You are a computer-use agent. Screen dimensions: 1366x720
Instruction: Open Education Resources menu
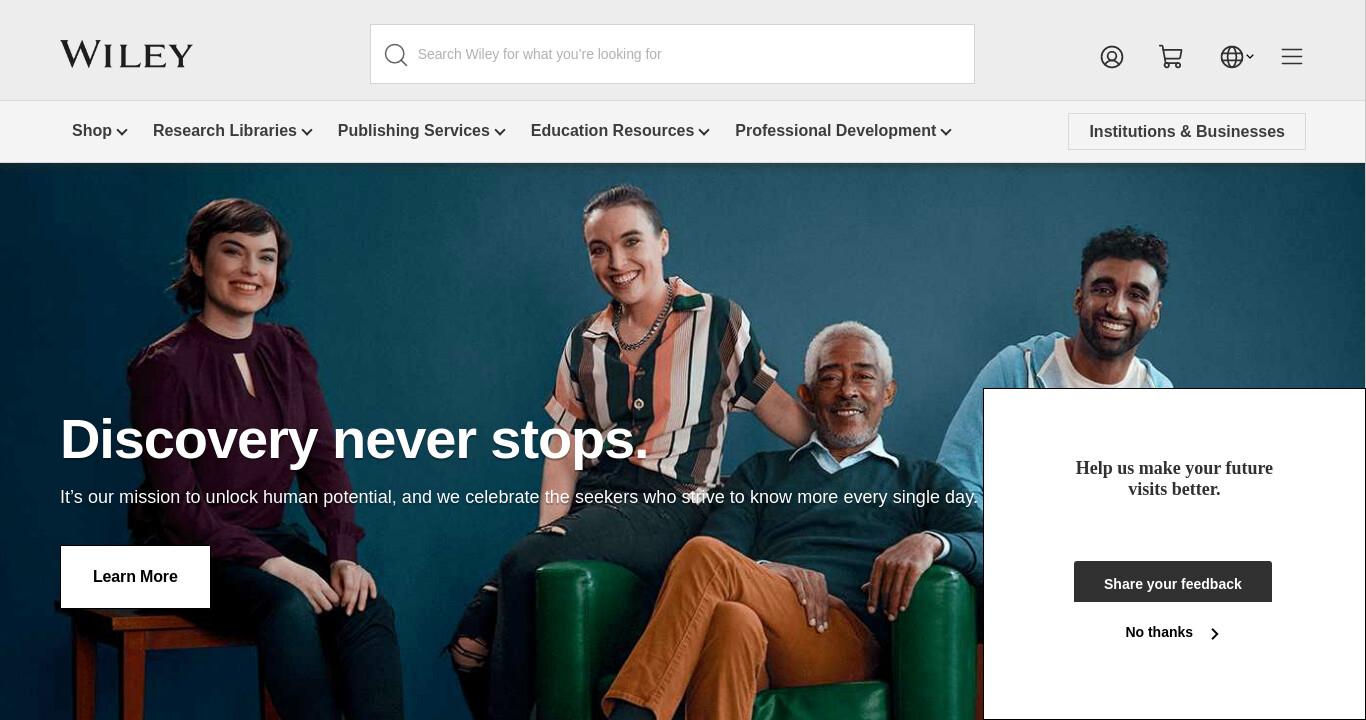[x=620, y=131]
